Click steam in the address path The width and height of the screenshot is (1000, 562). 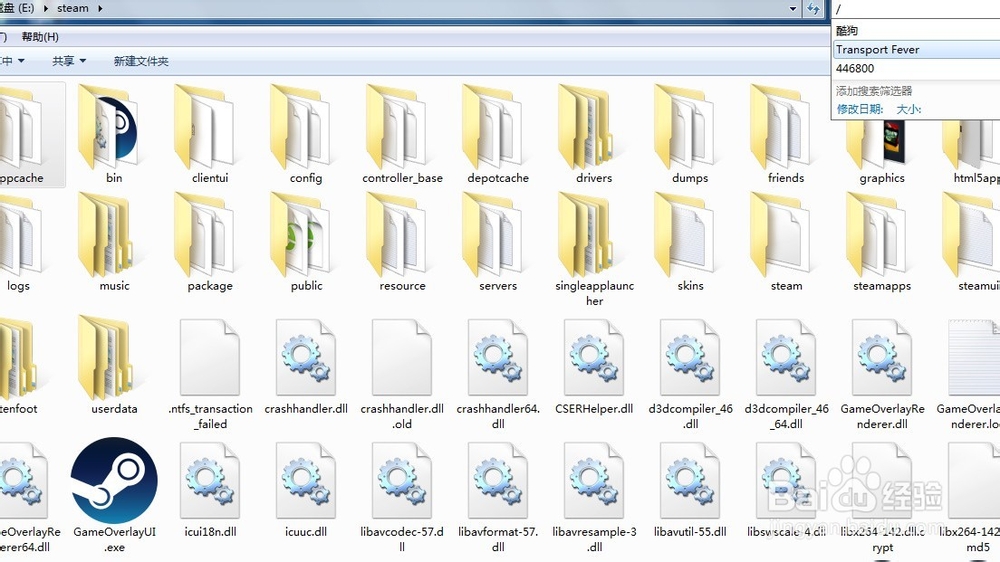coord(73,8)
